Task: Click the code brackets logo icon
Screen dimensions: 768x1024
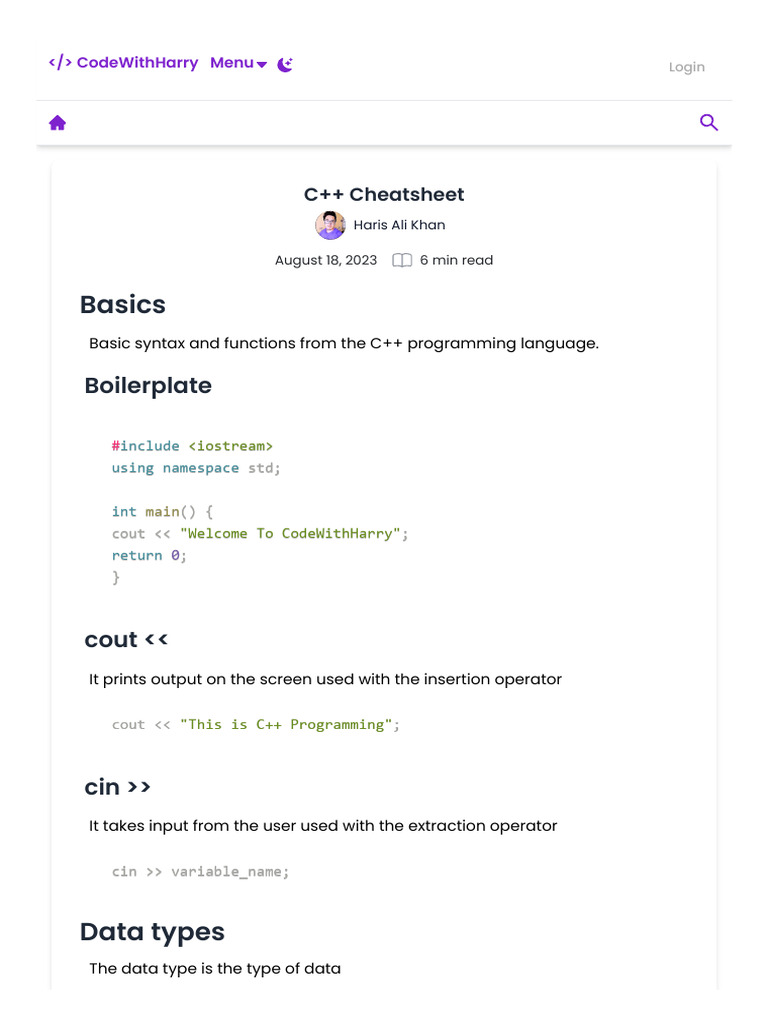Action: pos(60,63)
